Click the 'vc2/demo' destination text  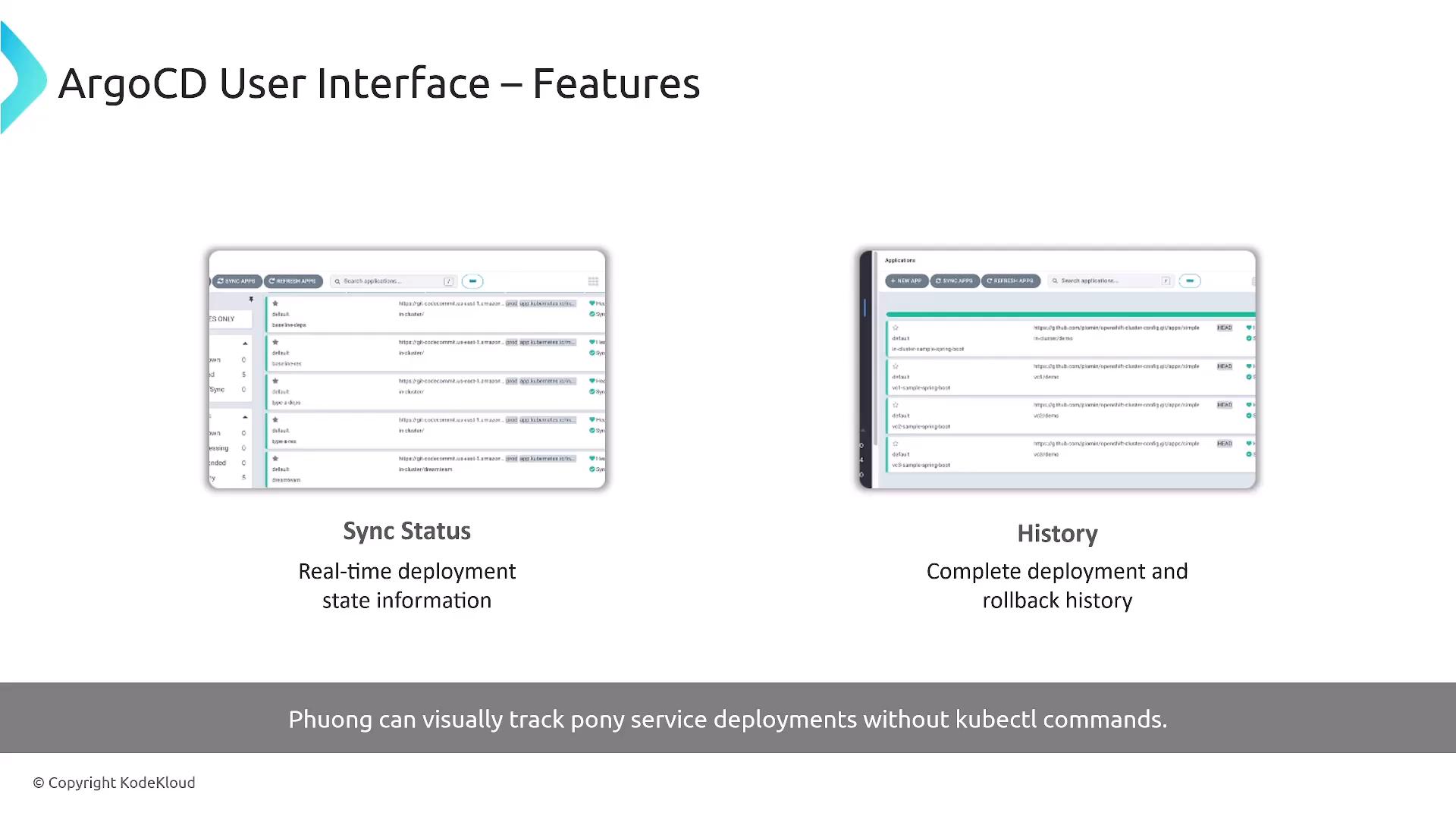1046,416
